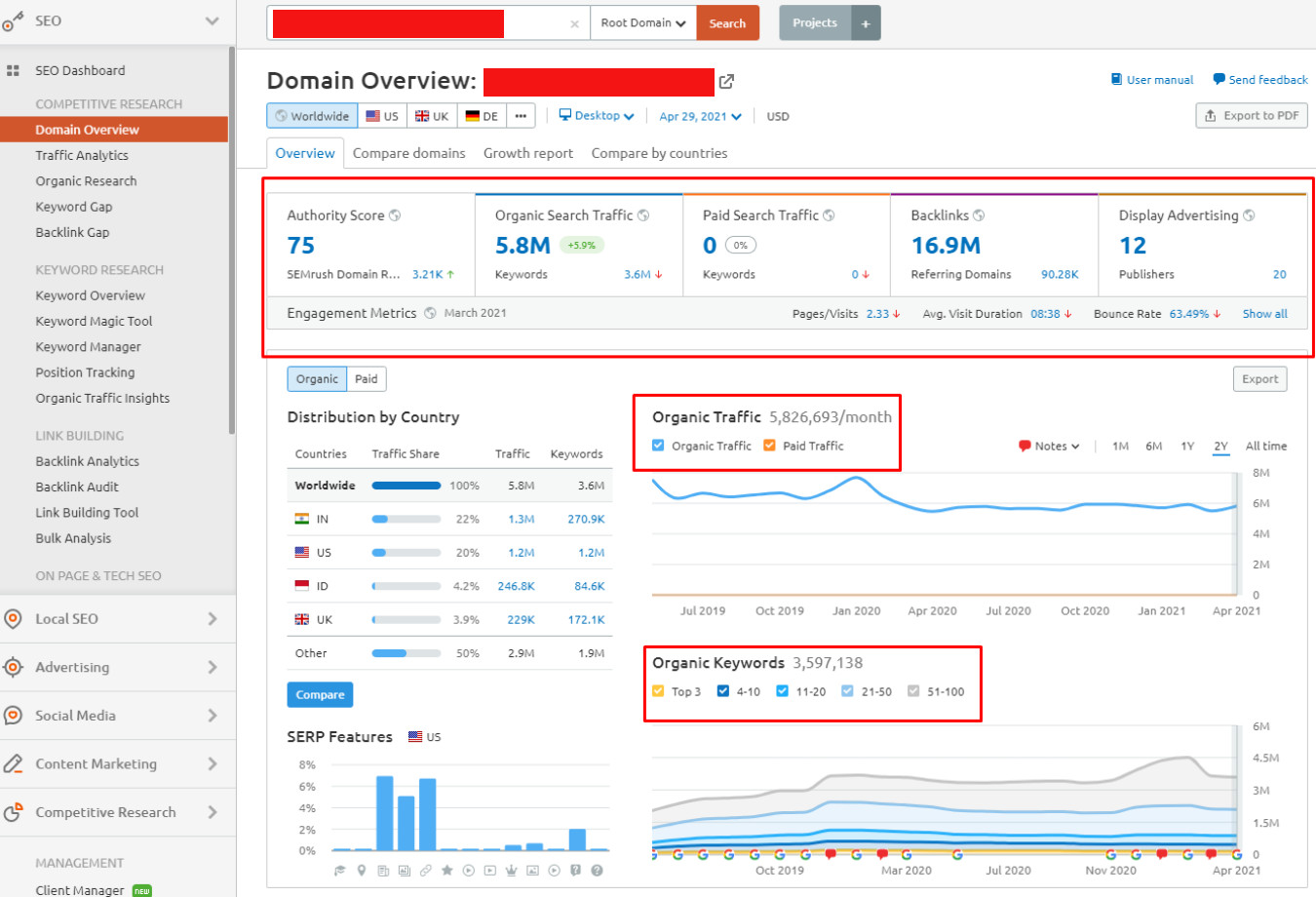Click the plus icon beside Projects

coord(866,23)
